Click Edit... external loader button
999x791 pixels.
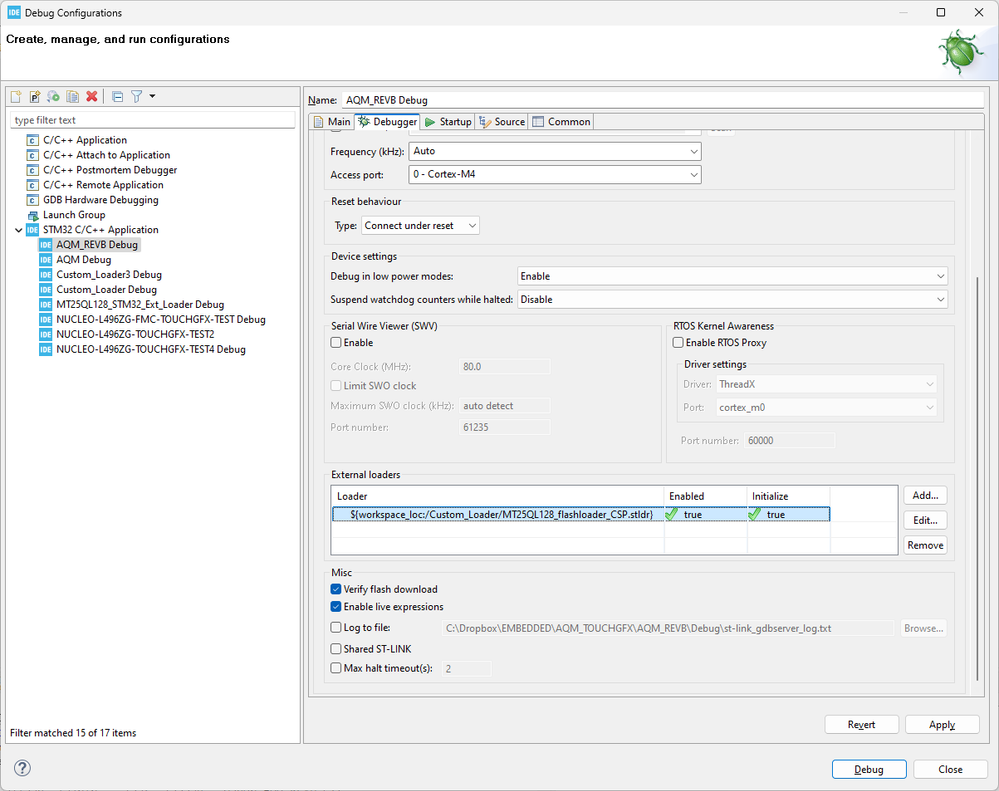click(925, 520)
